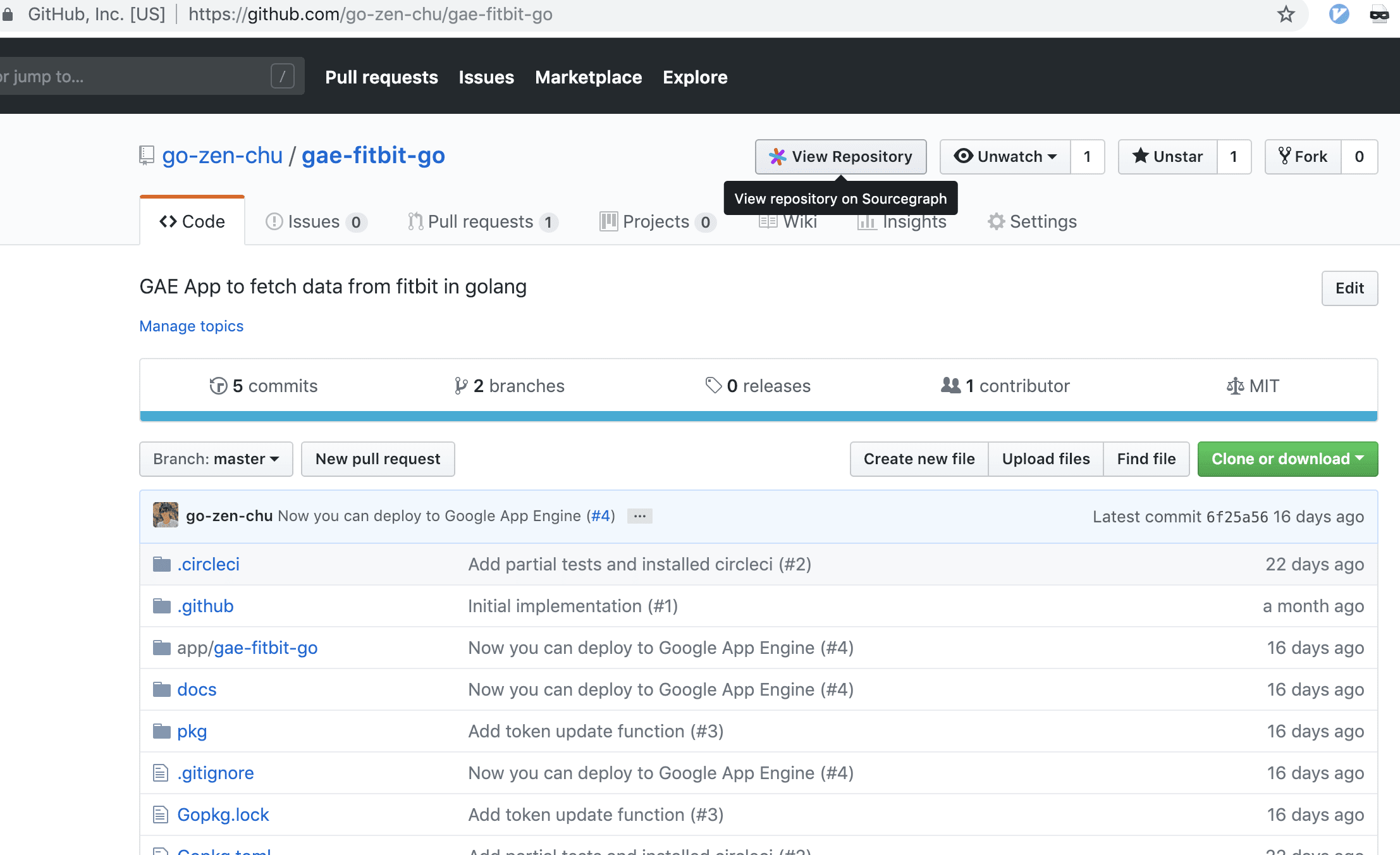Edit the repository description
This screenshot has height=855, width=1400.
tap(1349, 288)
